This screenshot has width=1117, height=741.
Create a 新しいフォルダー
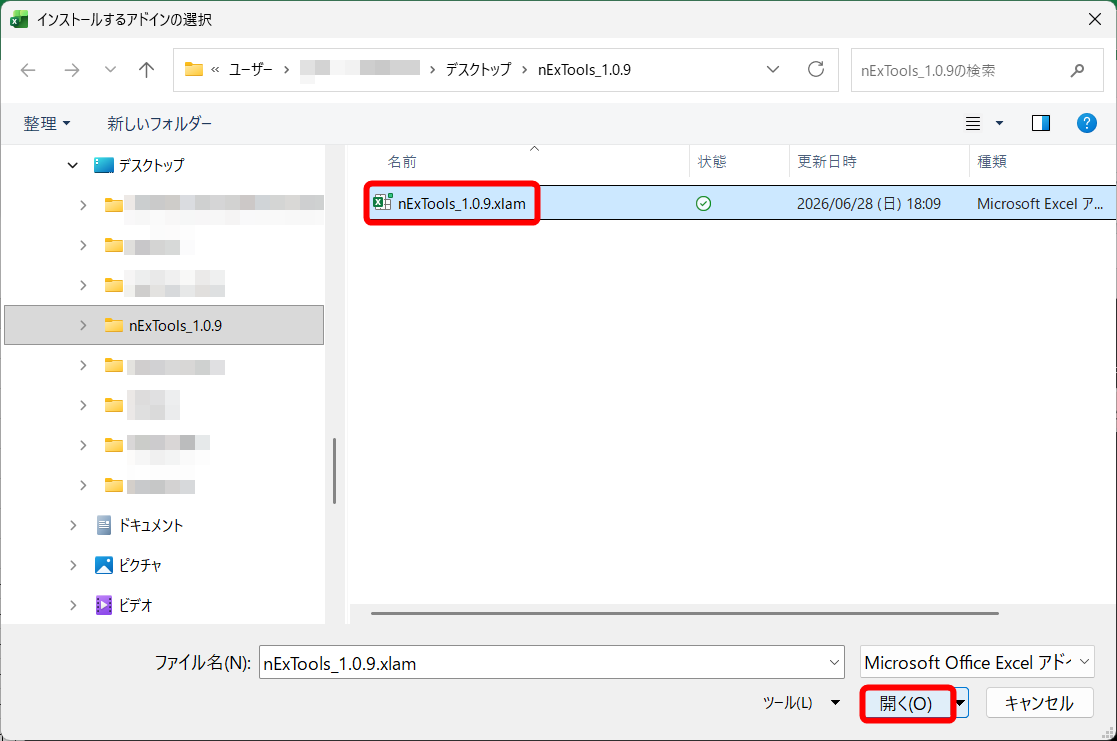tap(160, 123)
